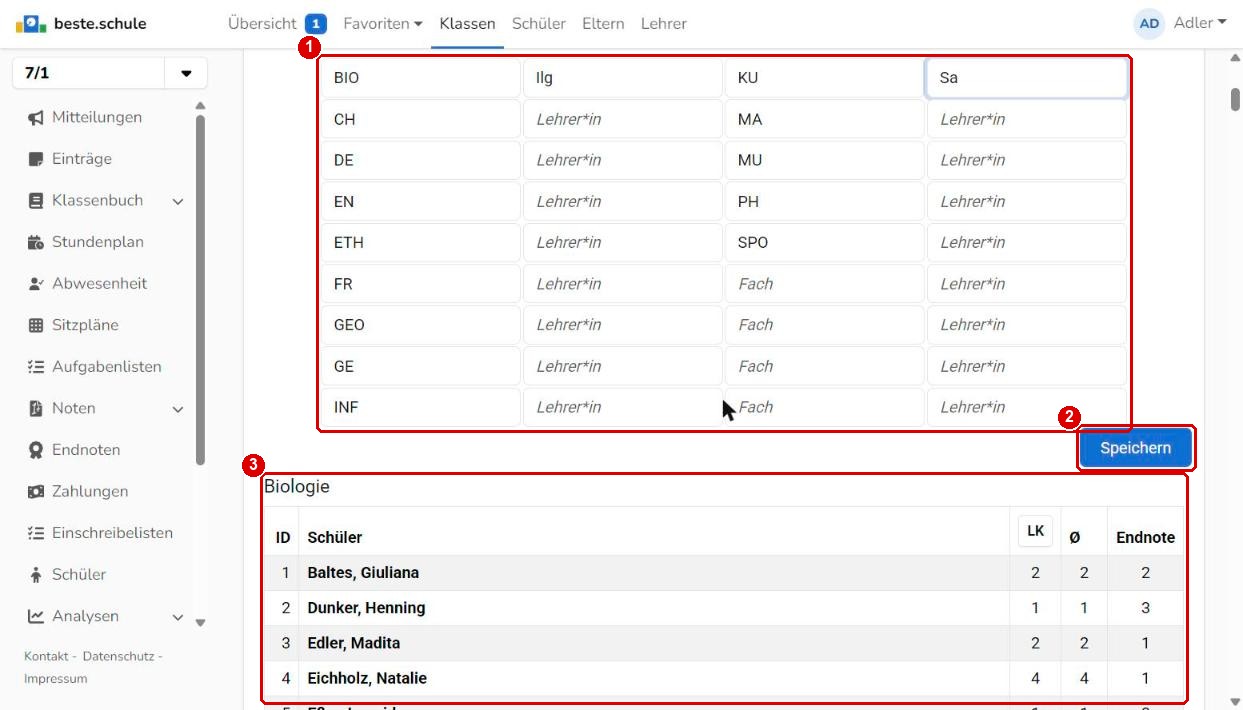Open the Datenschutz link
The width and height of the screenshot is (1243, 710).
[x=117, y=656]
